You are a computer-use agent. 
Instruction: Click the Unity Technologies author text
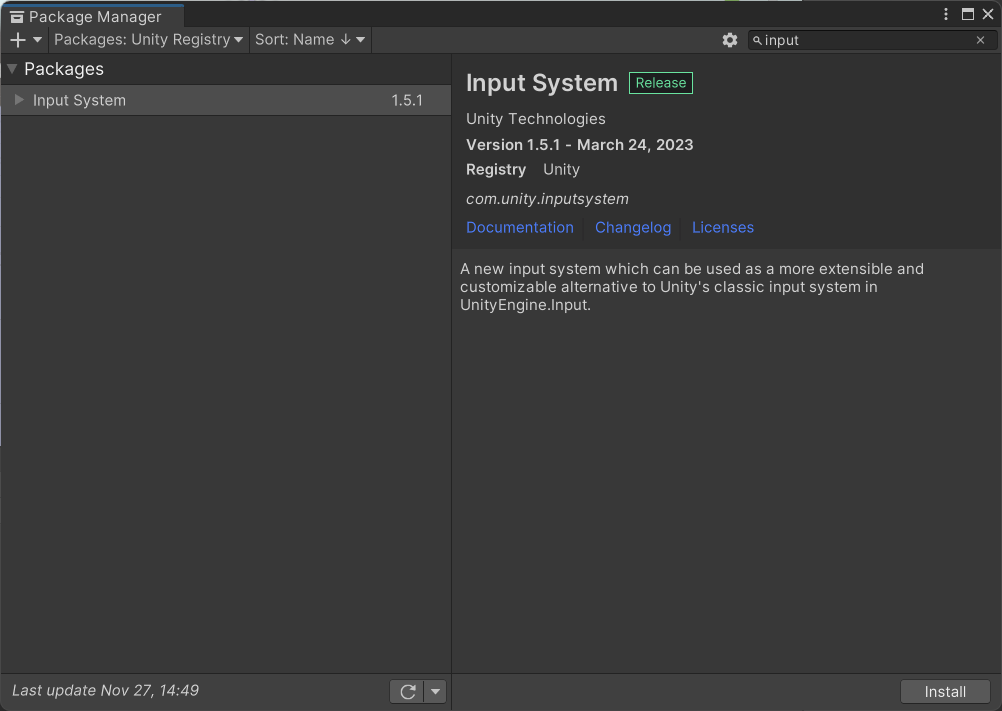536,119
